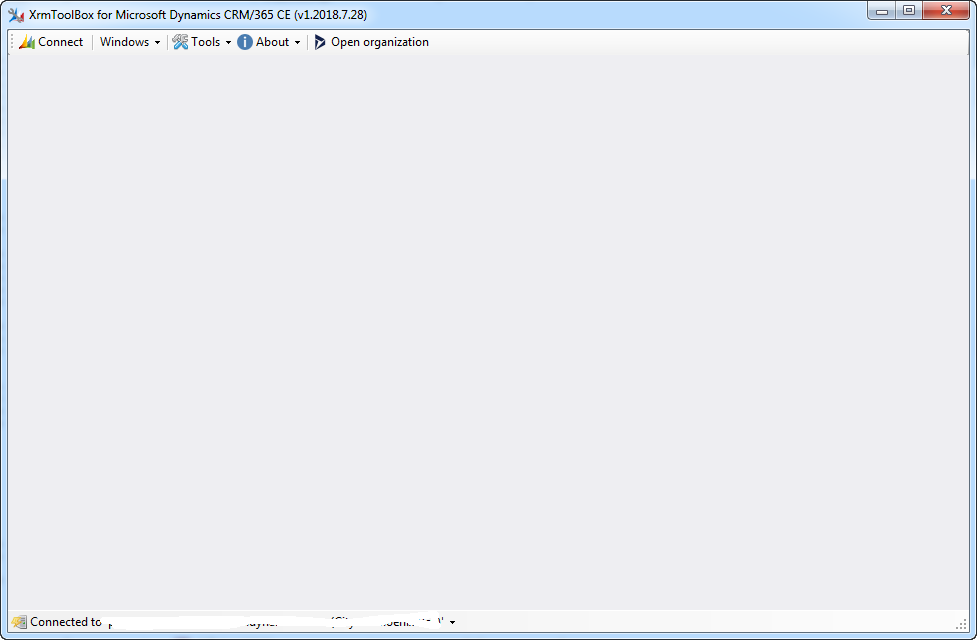Open the About menu
Viewport: 977px width, 640px height.
coord(269,42)
